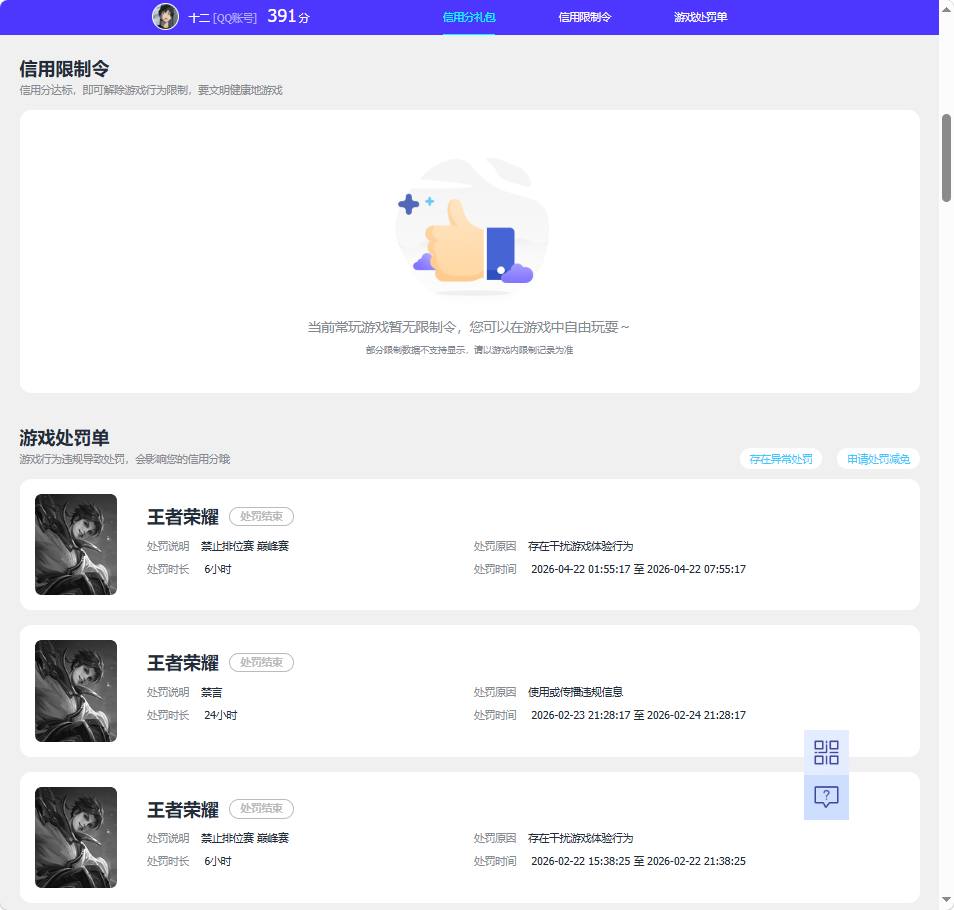
Task: Switch to 游戏处罚单 tab
Action: click(700, 17)
